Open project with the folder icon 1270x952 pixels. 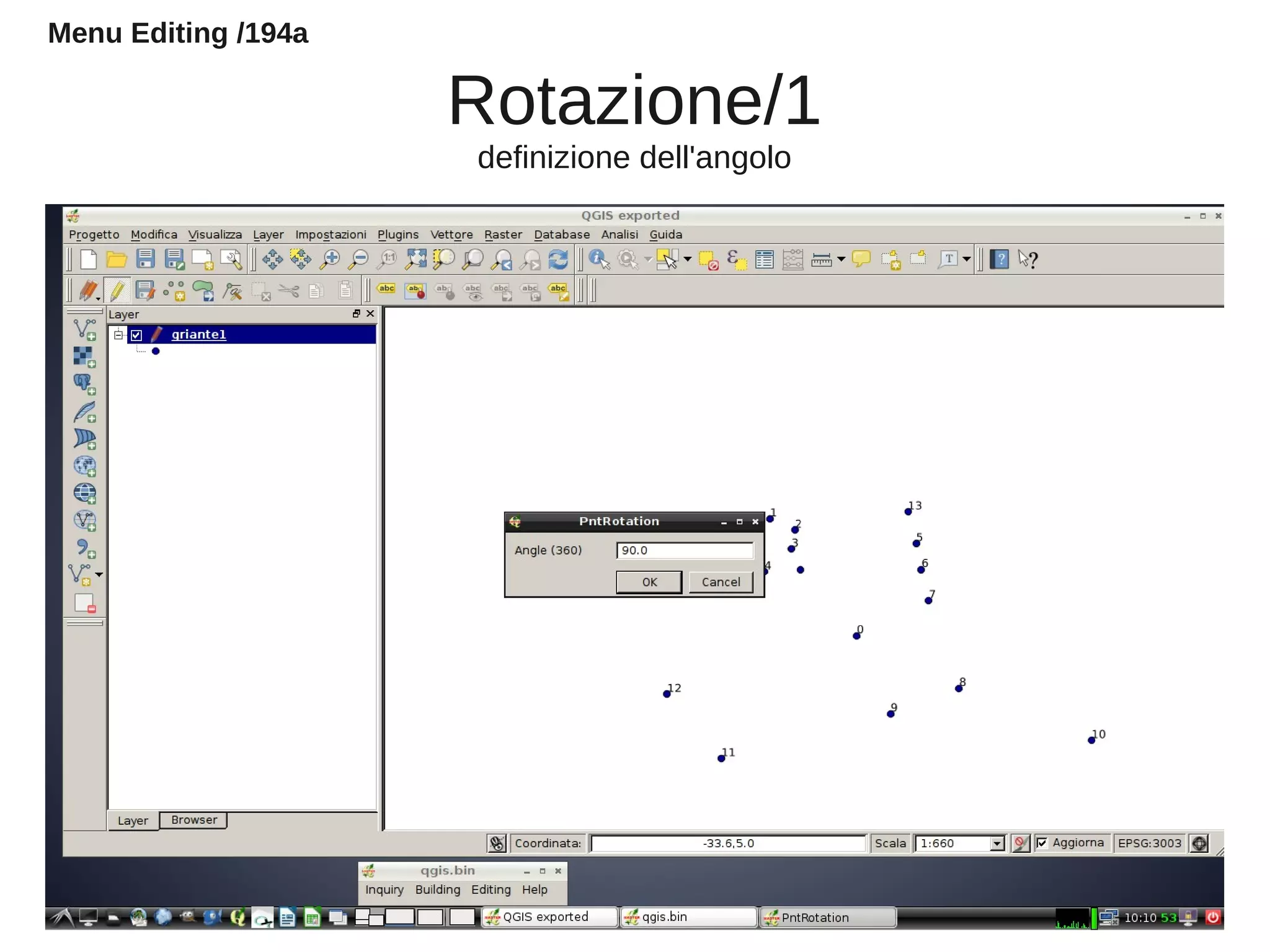click(116, 259)
